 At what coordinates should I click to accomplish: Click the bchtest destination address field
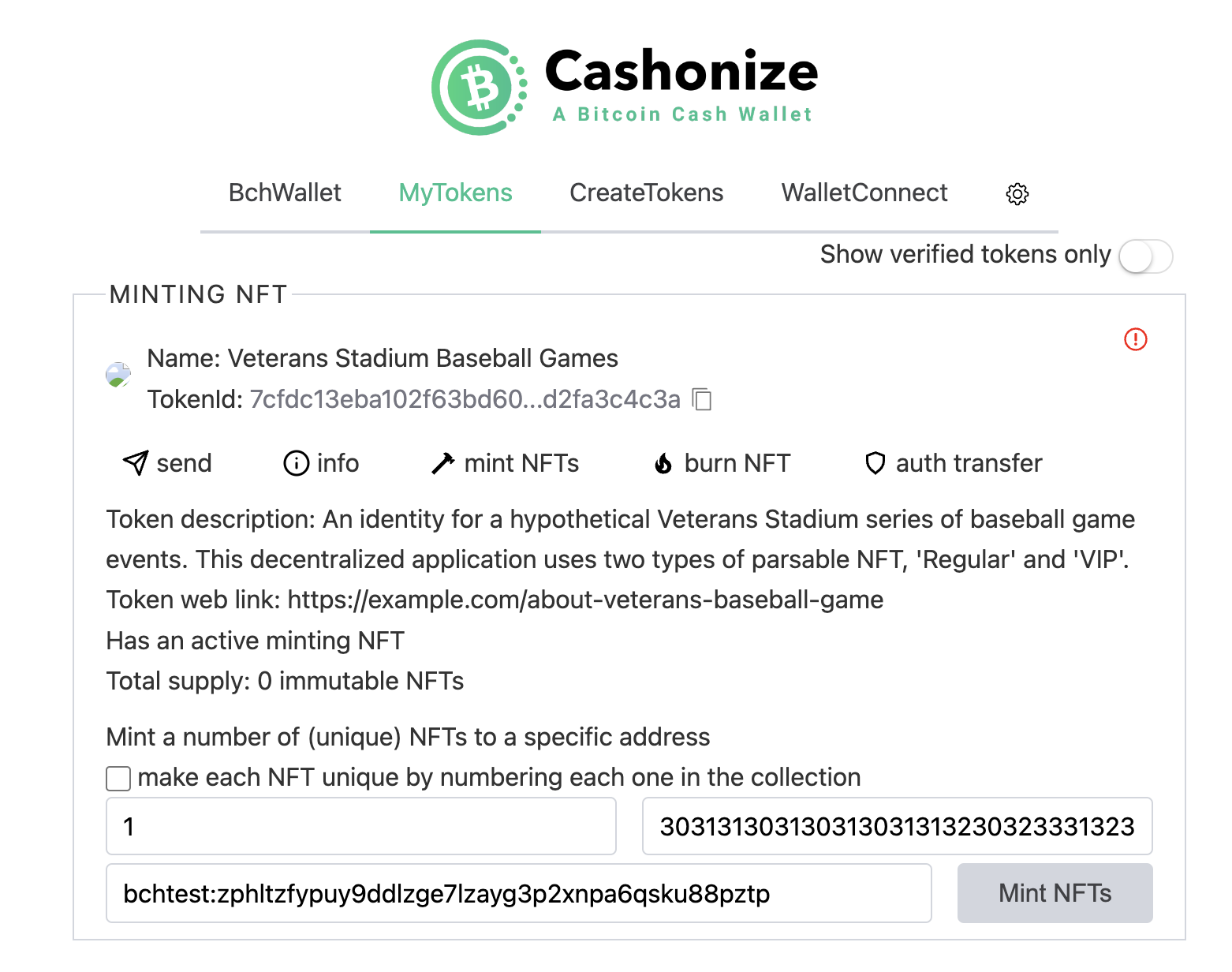point(518,893)
